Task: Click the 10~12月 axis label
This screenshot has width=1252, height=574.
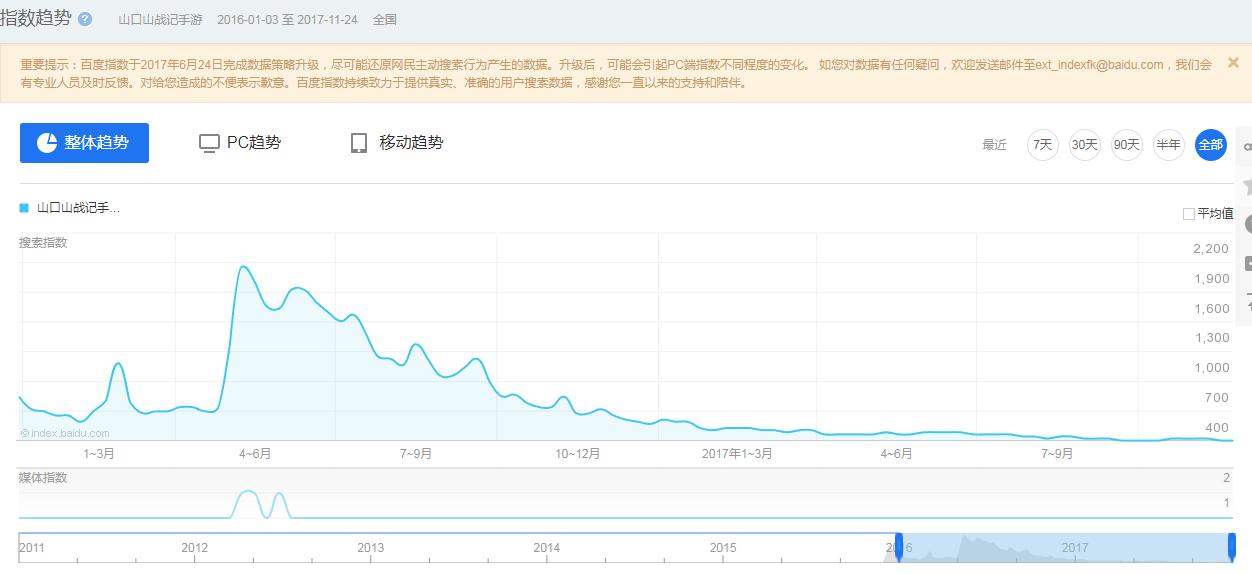Action: pyautogui.click(x=578, y=454)
